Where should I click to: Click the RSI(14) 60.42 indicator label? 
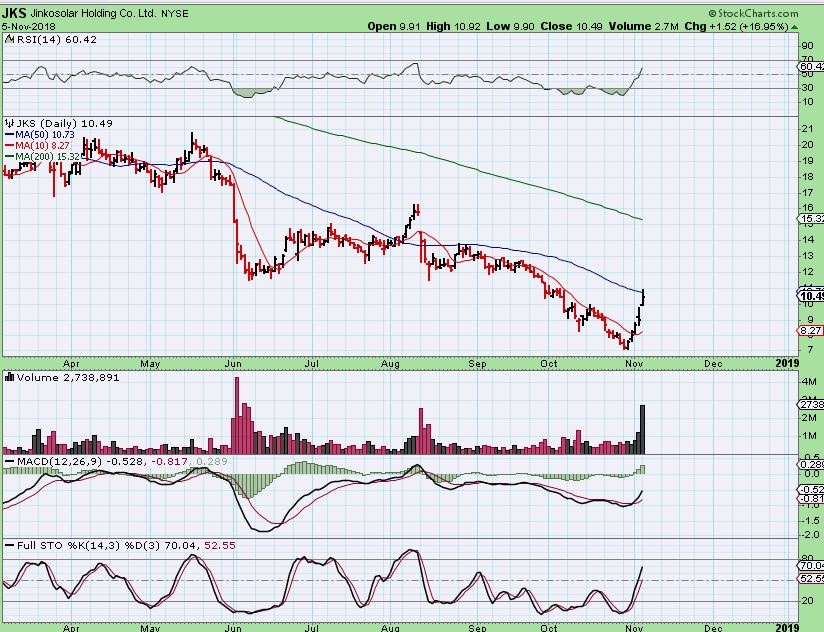(x=56, y=39)
